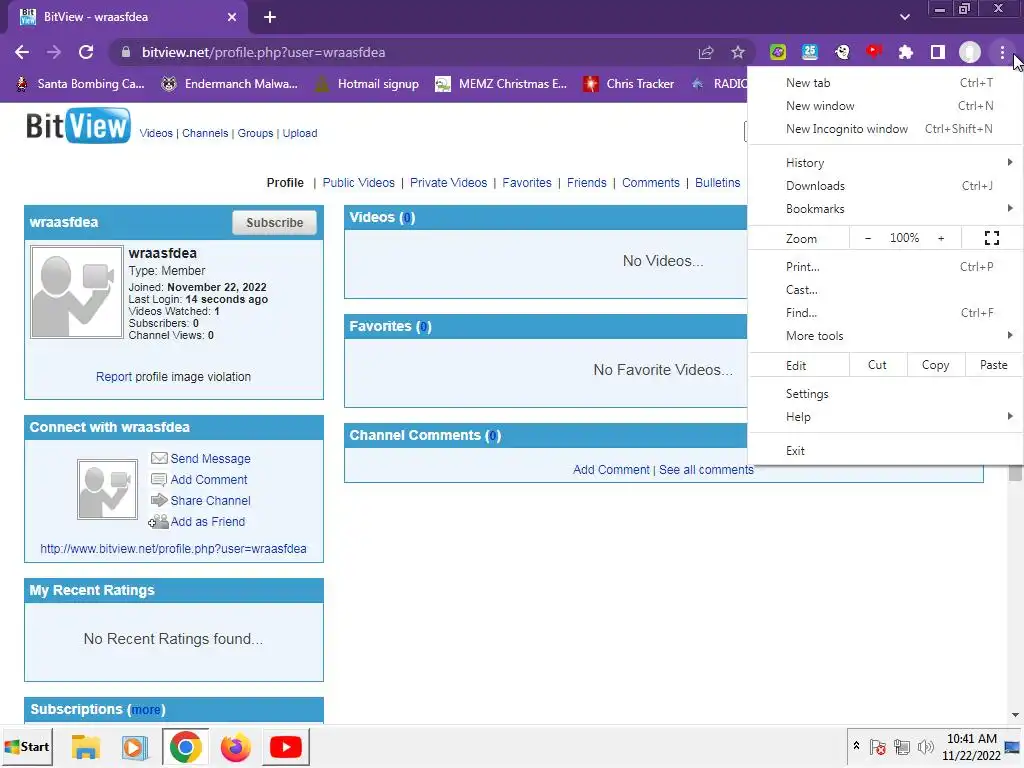Viewport: 1024px width, 768px height.
Task: Click the address bar URL field
Action: 405,52
